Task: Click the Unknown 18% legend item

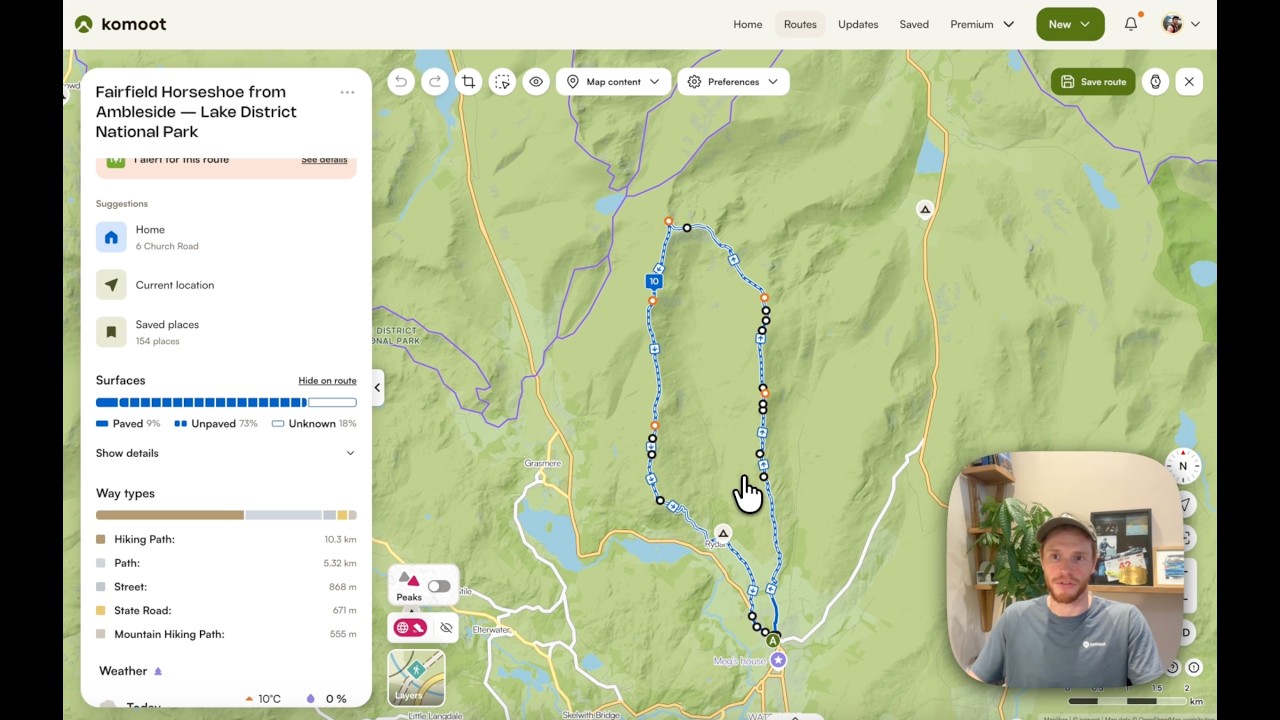Action: pyautogui.click(x=314, y=424)
